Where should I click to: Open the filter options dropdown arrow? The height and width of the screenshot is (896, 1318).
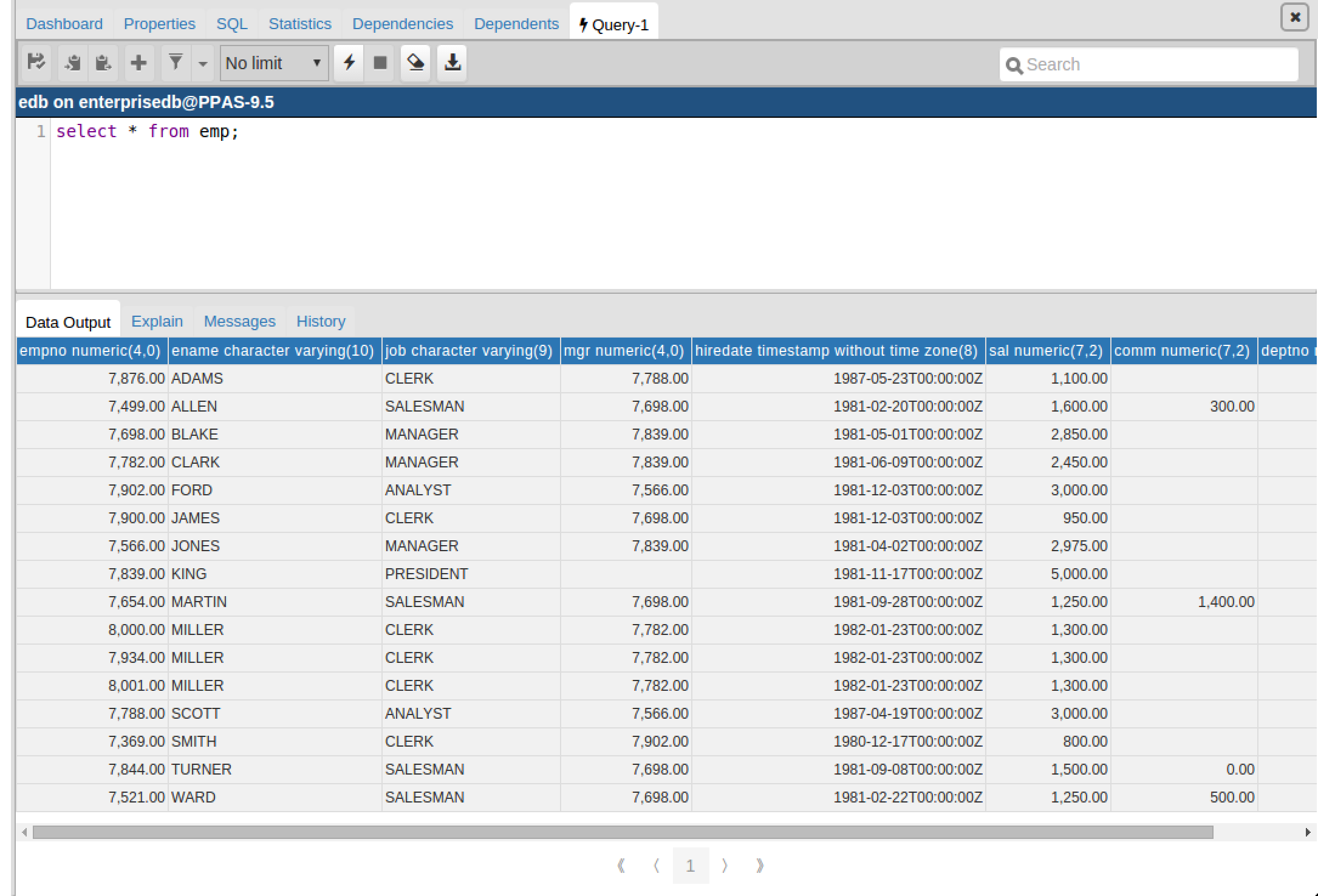[203, 63]
